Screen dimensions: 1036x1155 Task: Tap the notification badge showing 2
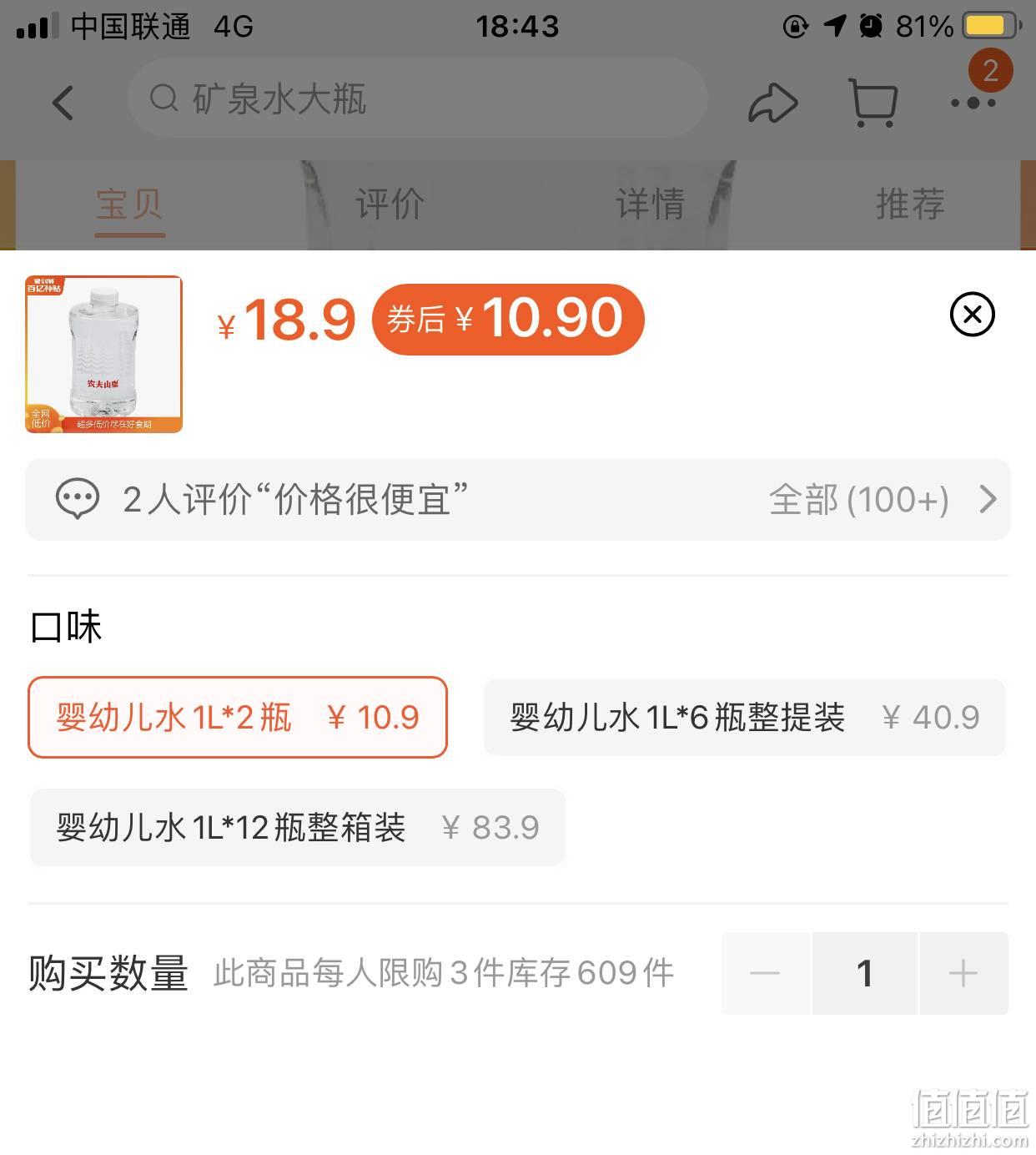[x=990, y=70]
